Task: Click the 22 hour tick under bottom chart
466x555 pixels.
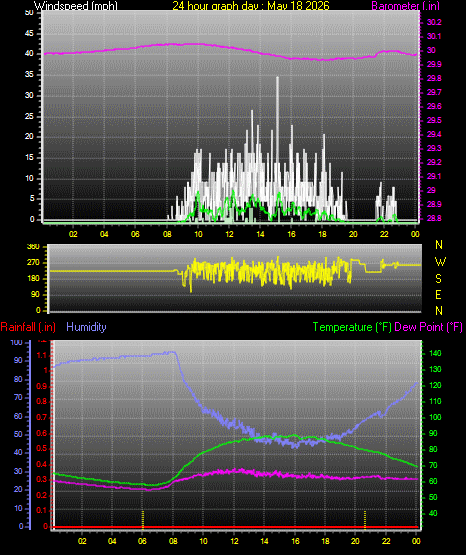Action: pos(386,541)
